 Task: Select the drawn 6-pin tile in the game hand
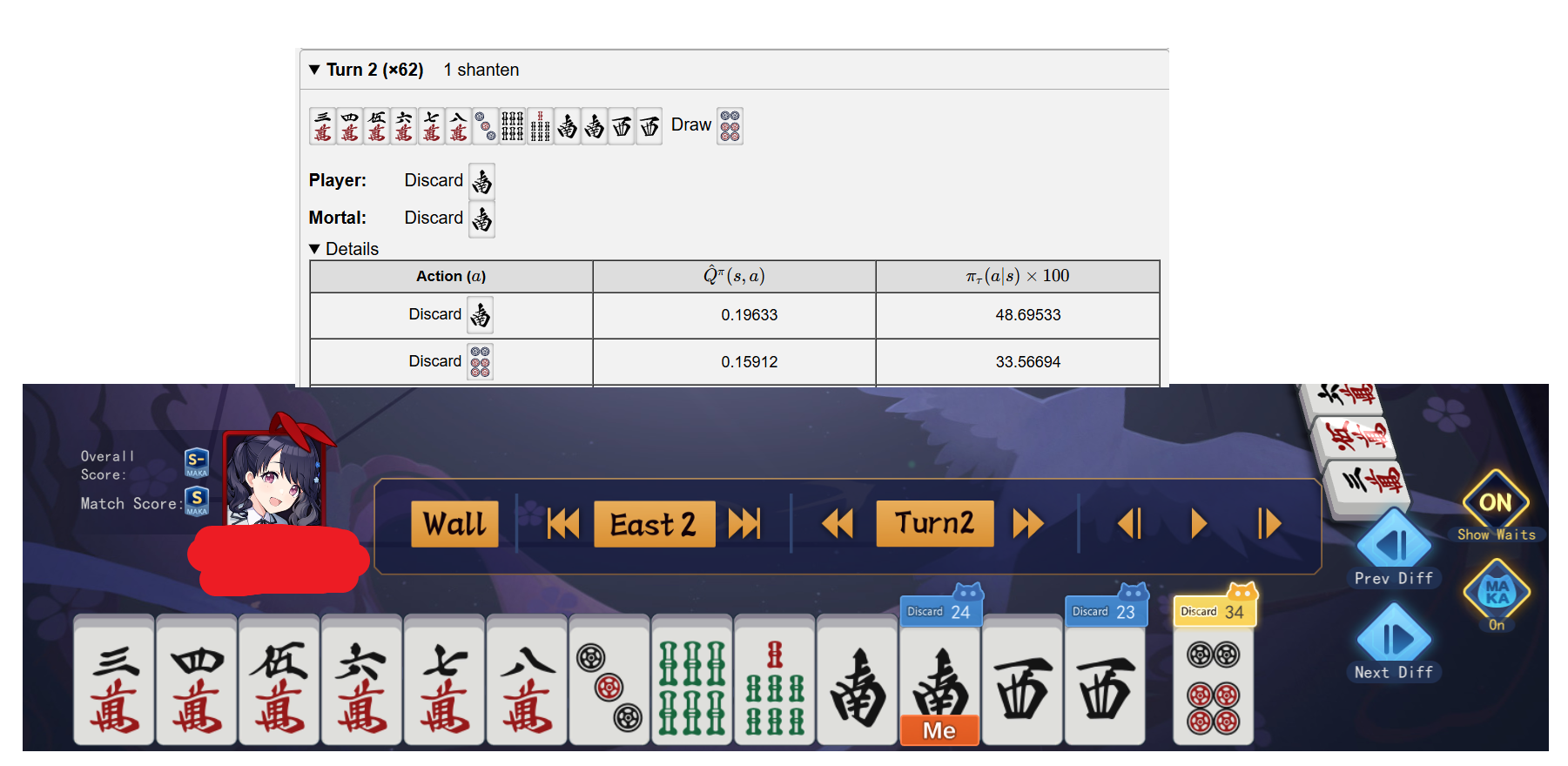tap(1214, 687)
